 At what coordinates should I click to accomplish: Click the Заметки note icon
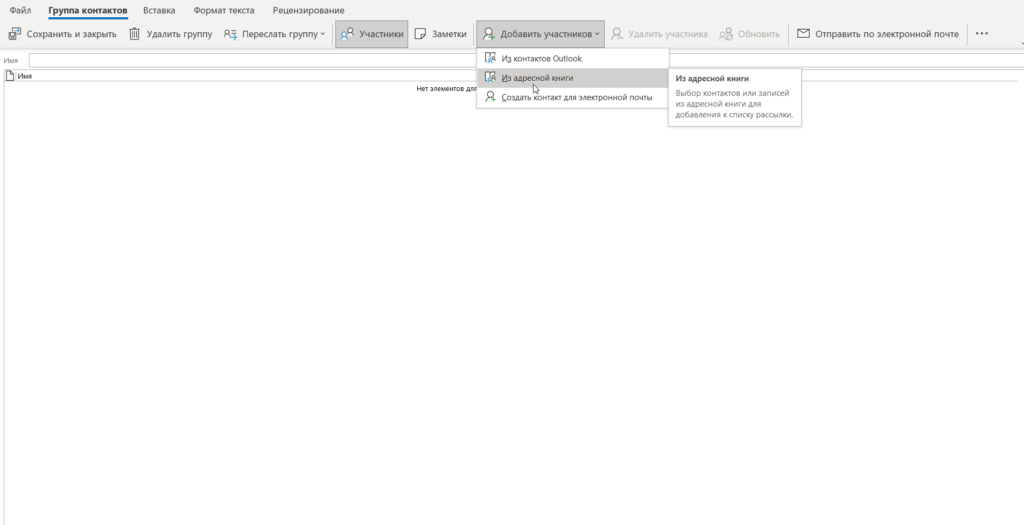[421, 33]
